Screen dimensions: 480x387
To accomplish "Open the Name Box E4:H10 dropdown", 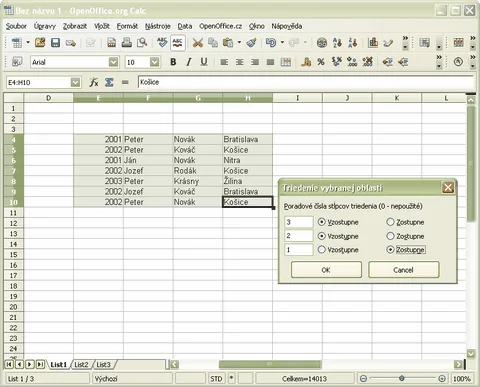I will point(76,82).
